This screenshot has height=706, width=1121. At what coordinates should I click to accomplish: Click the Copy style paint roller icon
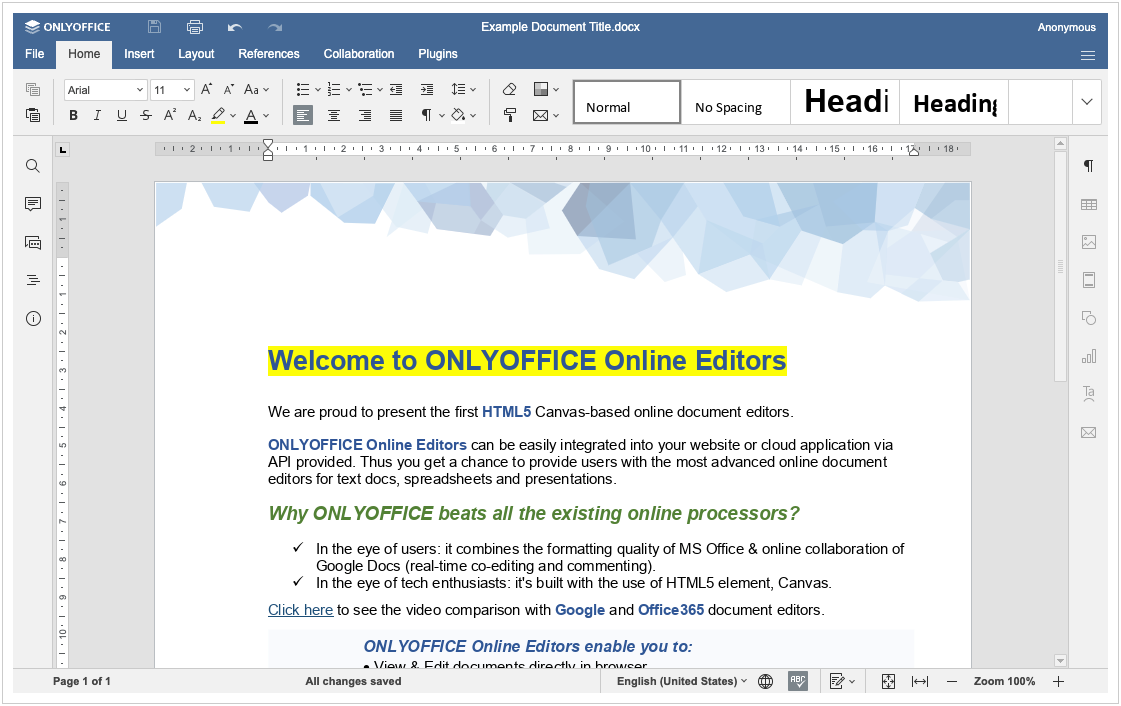click(510, 115)
